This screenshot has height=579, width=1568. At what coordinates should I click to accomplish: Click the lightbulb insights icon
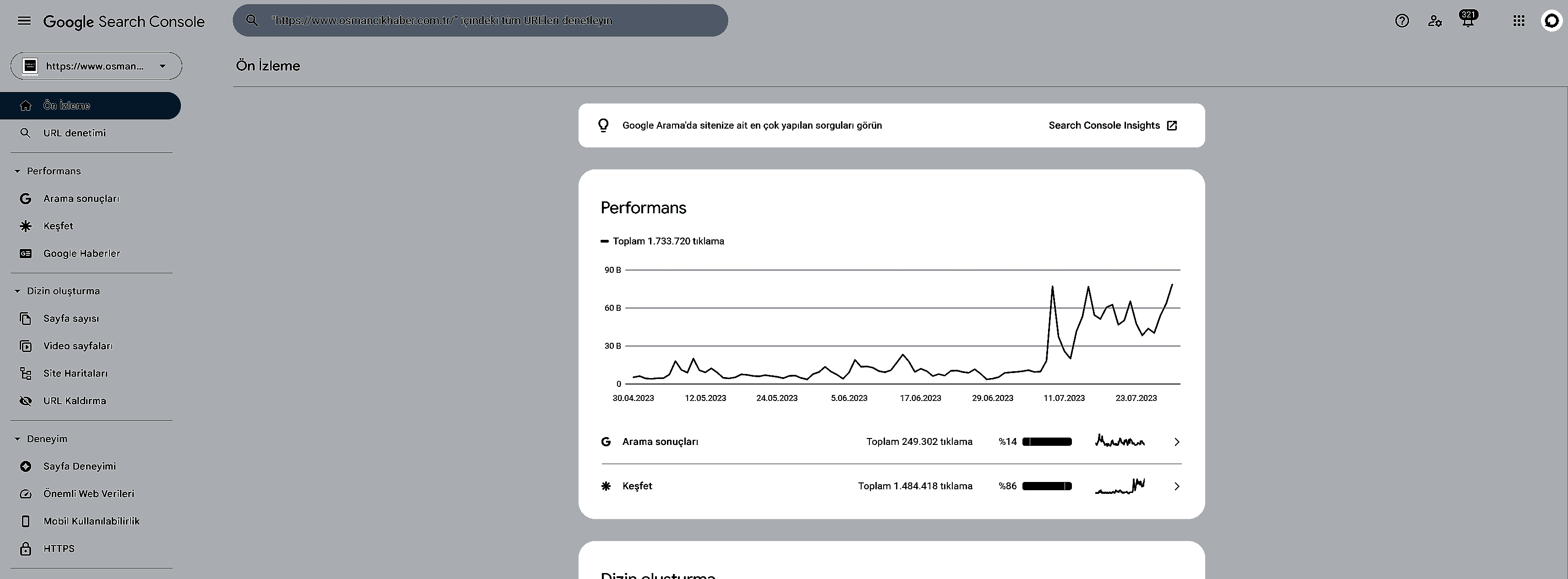pyautogui.click(x=603, y=125)
